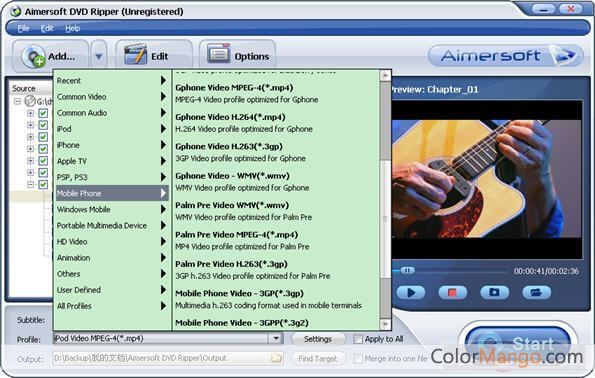595x378 pixels.
Task: Expand the Others category
Action: point(112,274)
